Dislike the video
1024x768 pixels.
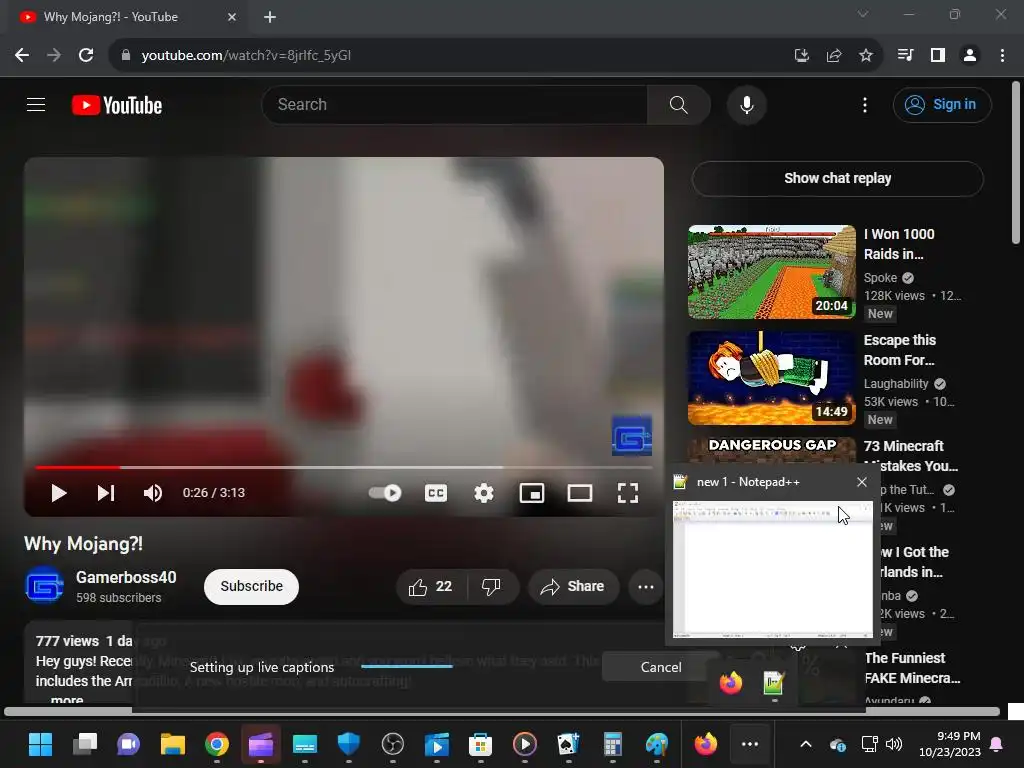coord(492,586)
